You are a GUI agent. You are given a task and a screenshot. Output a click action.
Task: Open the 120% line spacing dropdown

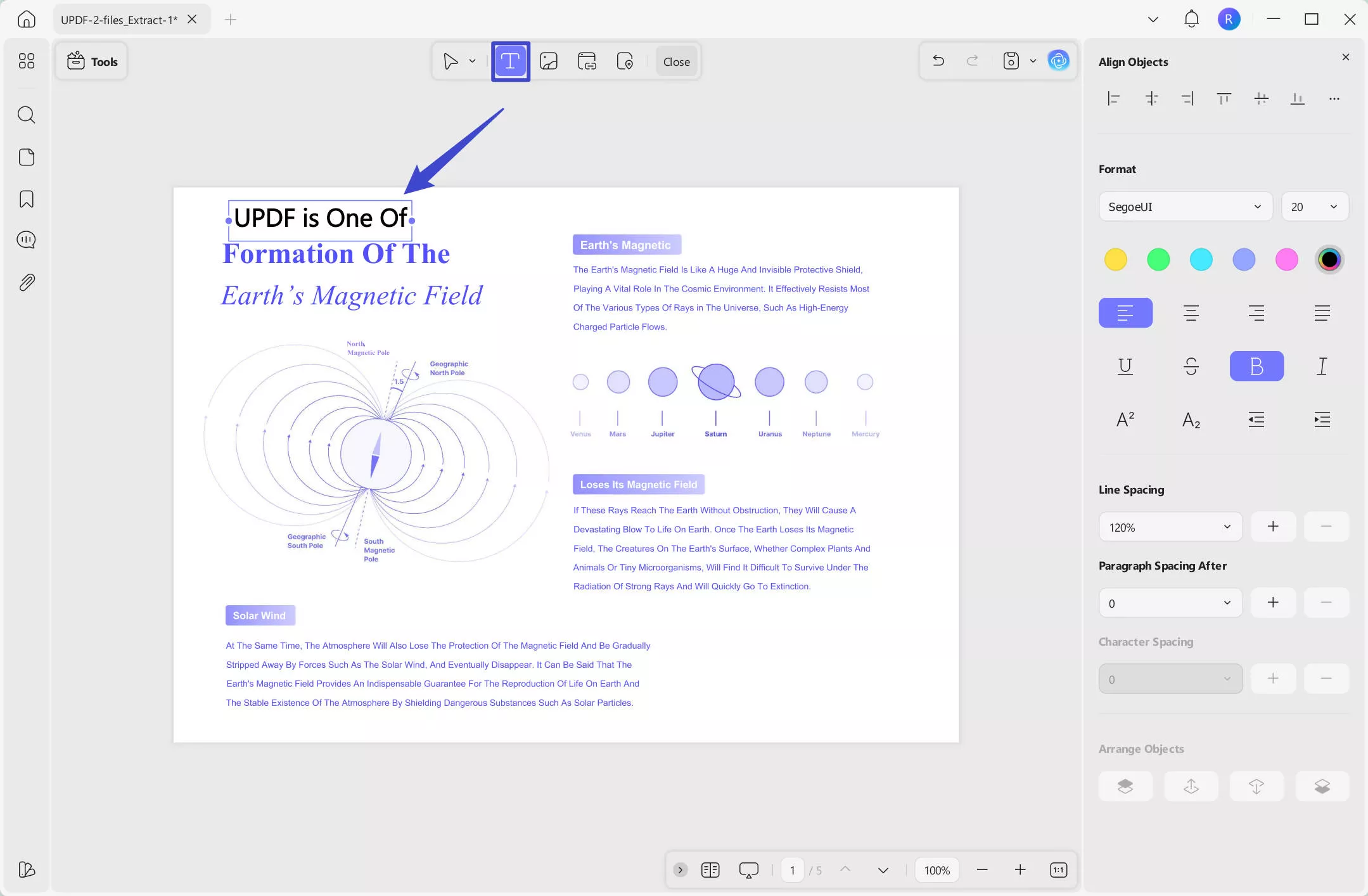pos(1170,527)
